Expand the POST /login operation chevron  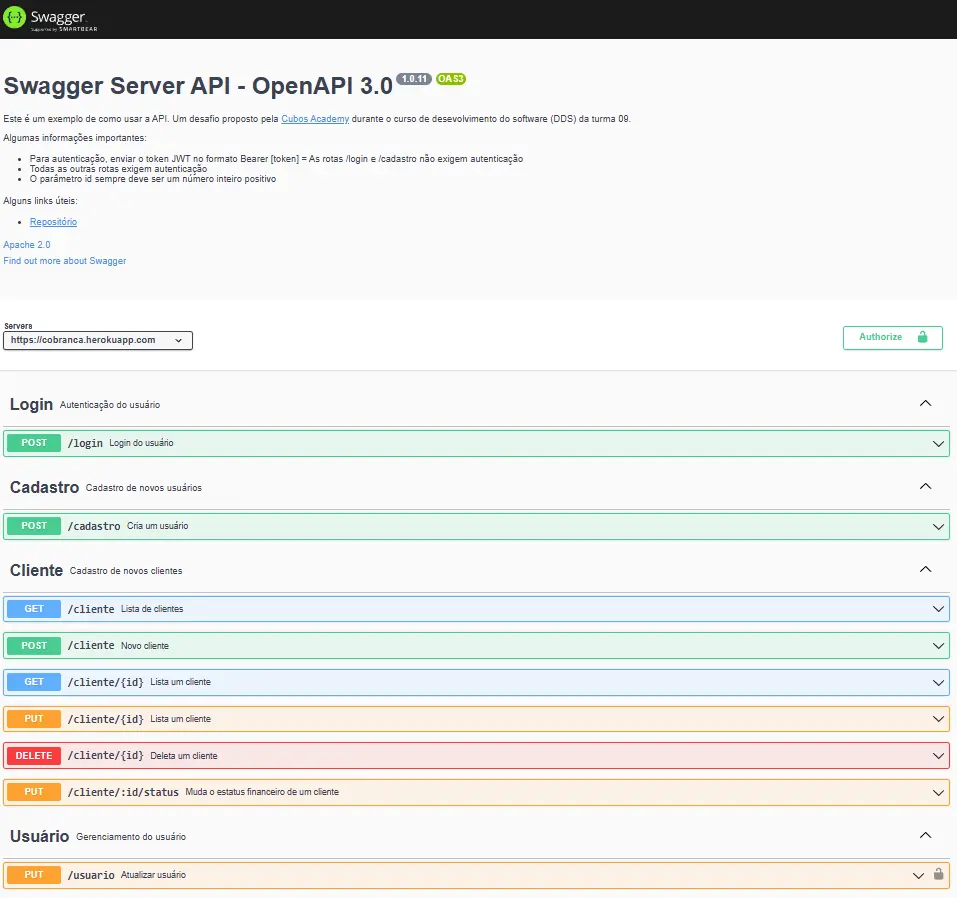click(938, 444)
